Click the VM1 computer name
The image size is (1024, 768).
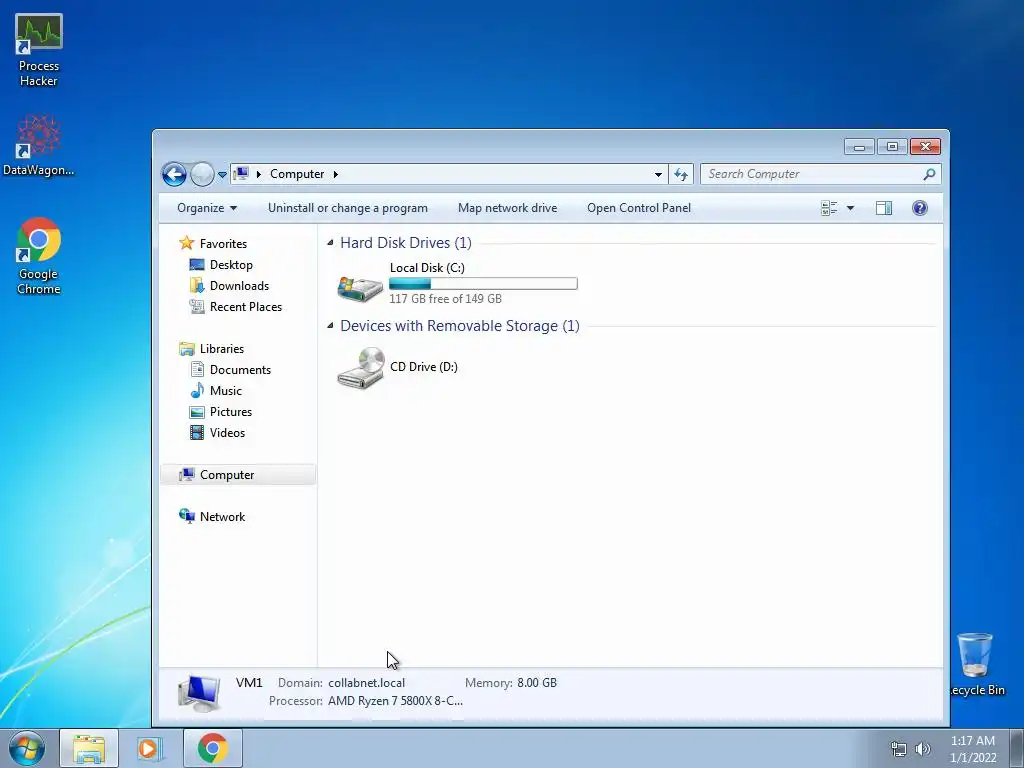[x=249, y=683]
